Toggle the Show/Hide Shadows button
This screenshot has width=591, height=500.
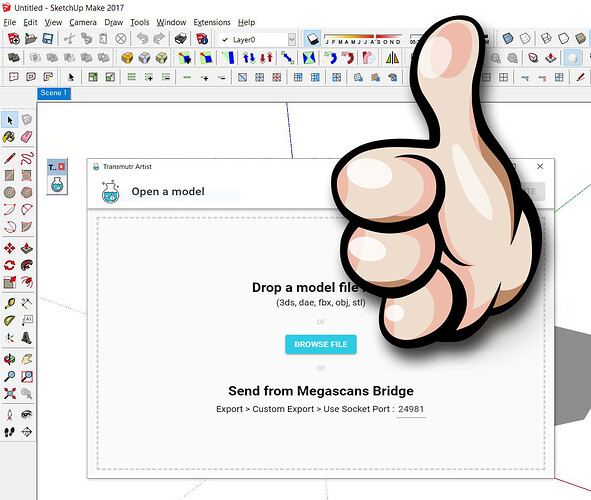pyautogui.click(x=312, y=39)
